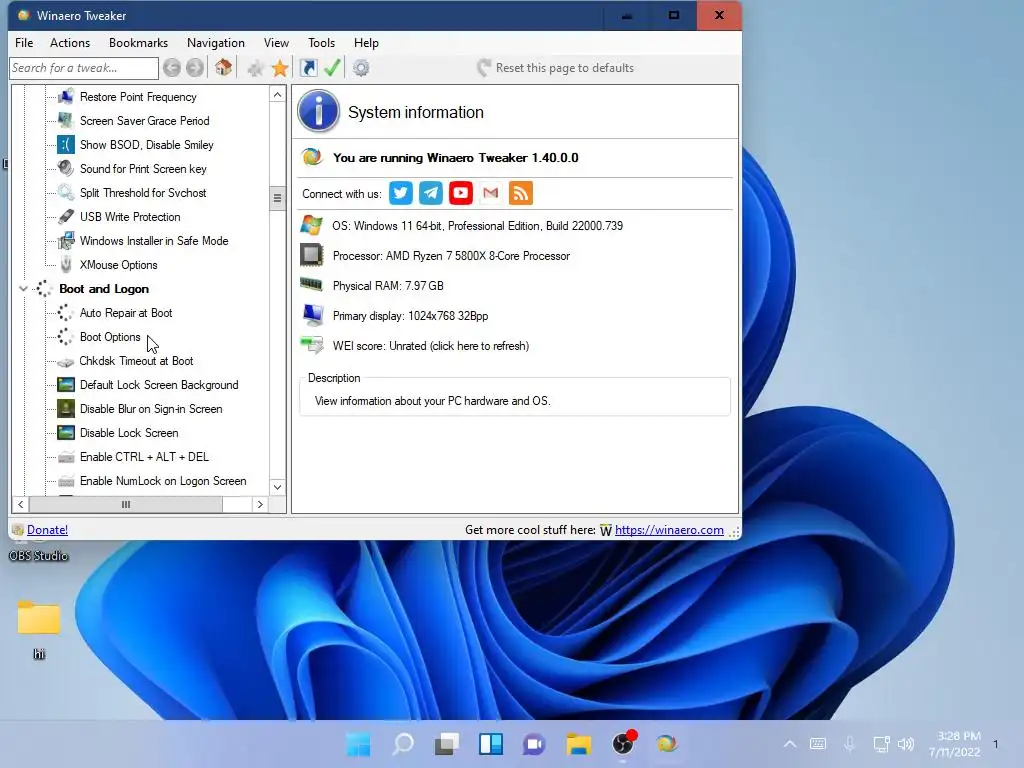
Task: Click the Donate! link
Action: 48,530
